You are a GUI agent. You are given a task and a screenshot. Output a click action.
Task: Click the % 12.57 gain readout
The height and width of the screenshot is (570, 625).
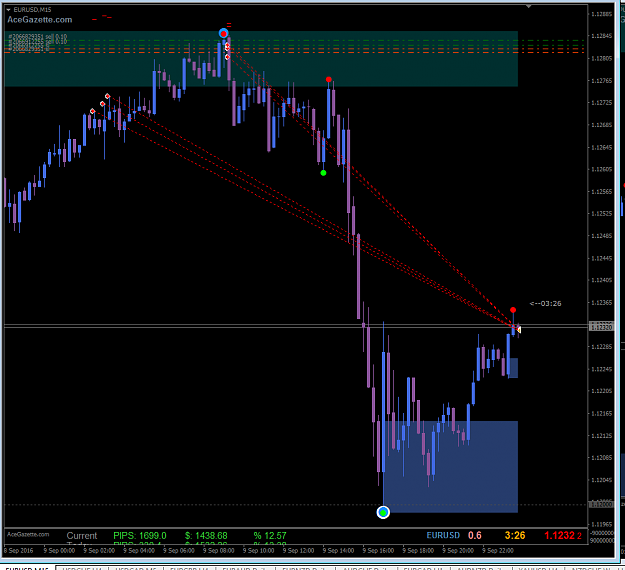click(x=270, y=536)
